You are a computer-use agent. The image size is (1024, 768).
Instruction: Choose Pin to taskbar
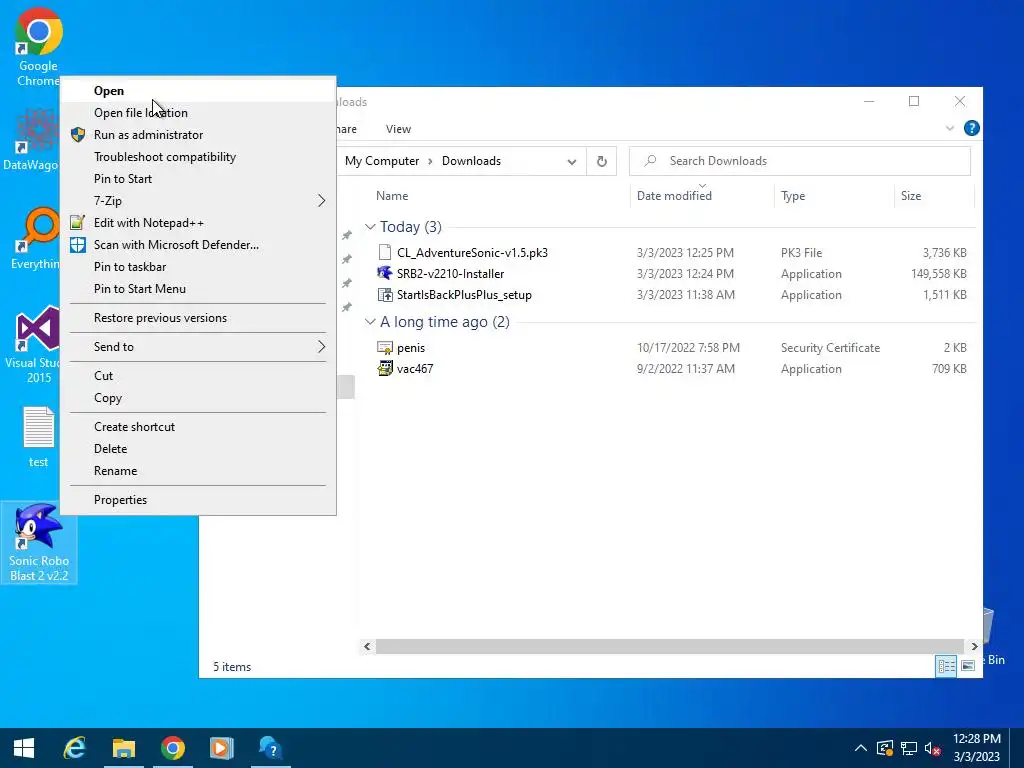pos(198,266)
